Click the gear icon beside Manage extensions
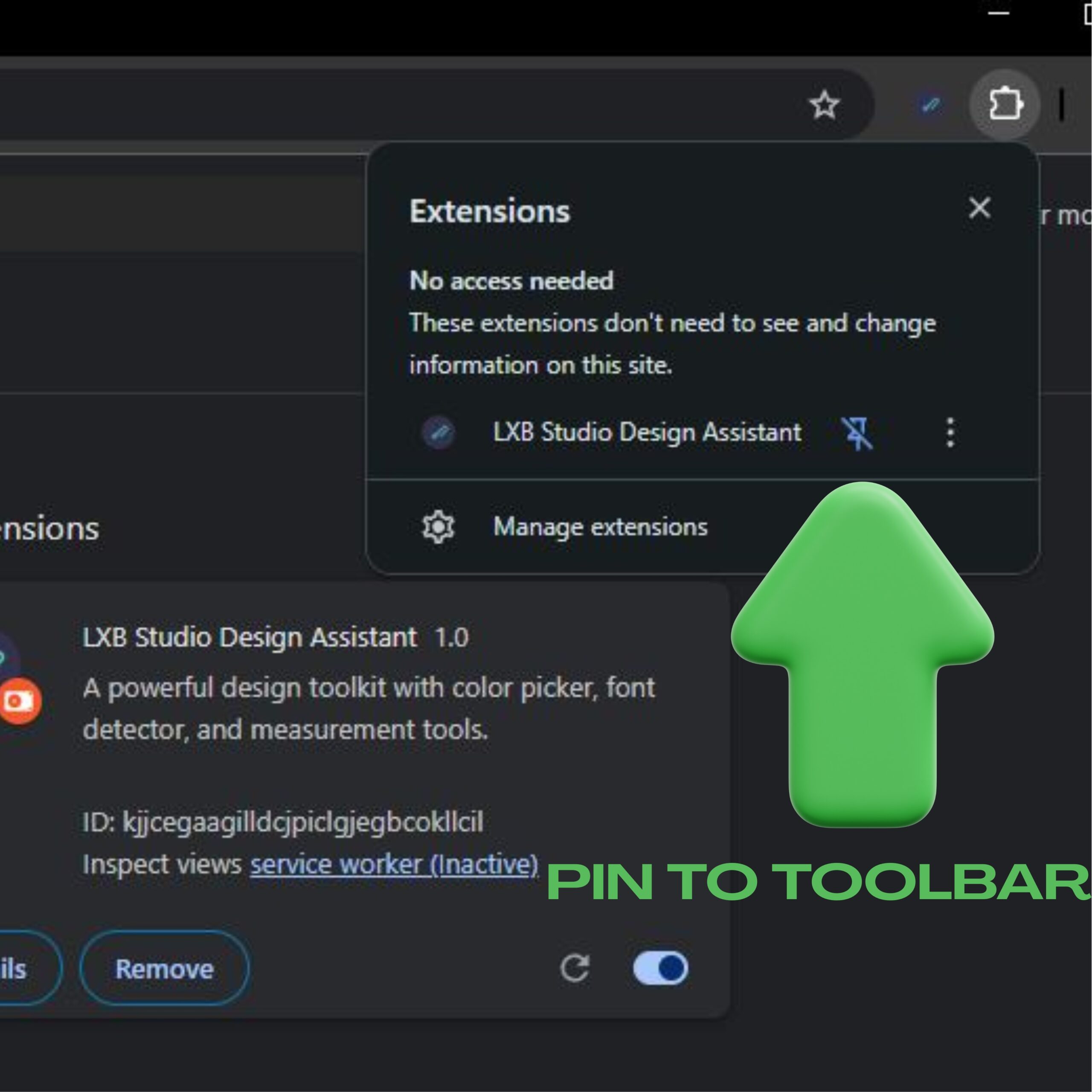This screenshot has height=1092, width=1092. click(438, 527)
